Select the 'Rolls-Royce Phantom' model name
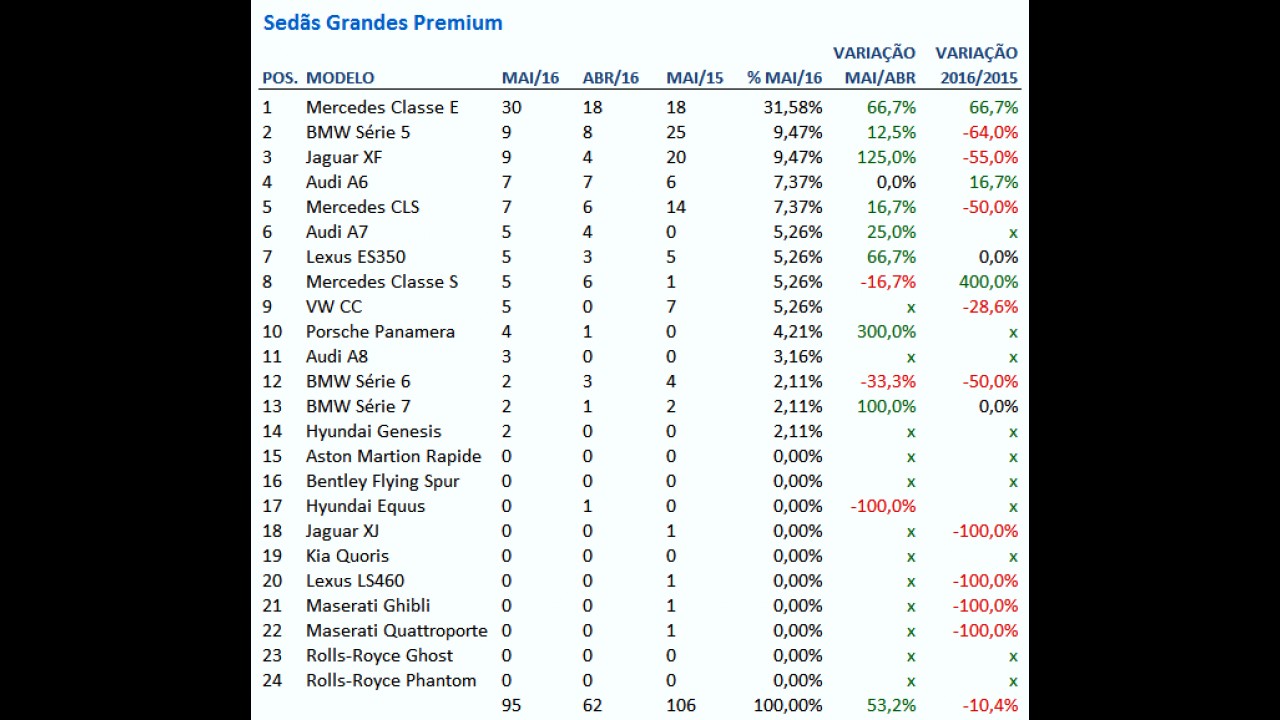This screenshot has height=720, width=1280. [x=391, y=681]
